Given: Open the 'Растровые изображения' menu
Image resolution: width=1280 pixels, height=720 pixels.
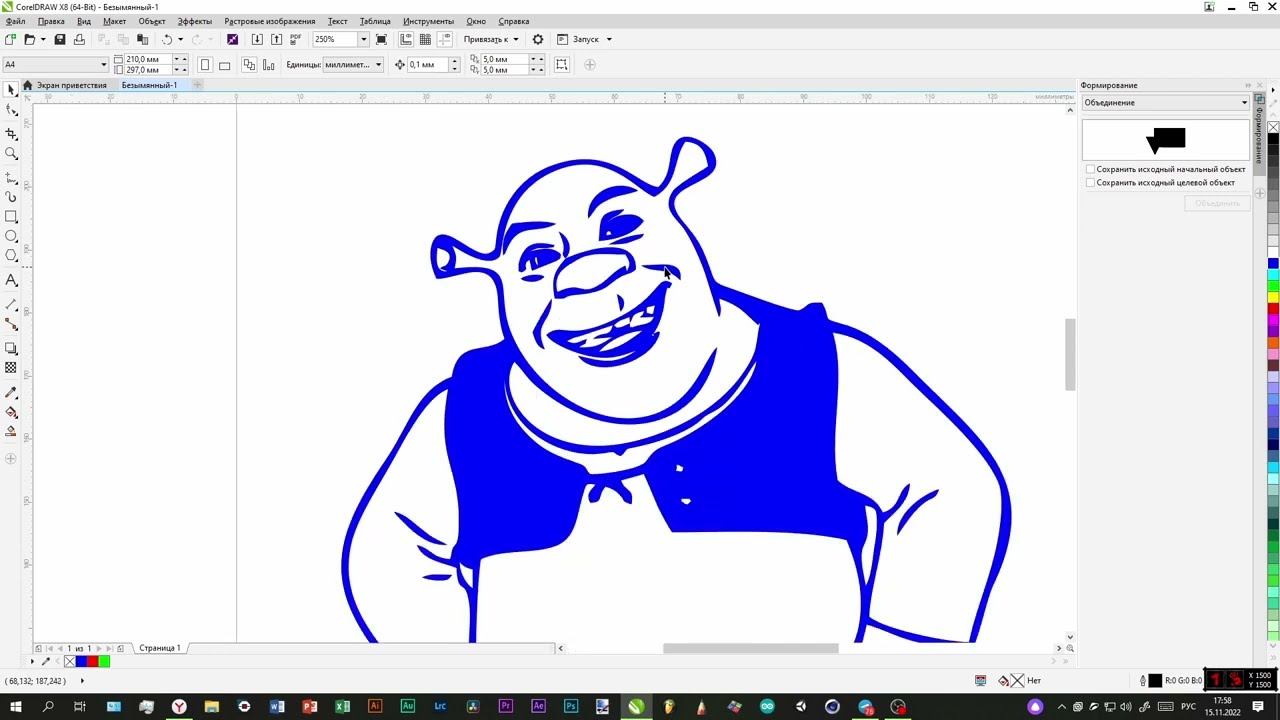Looking at the screenshot, I should coord(270,21).
